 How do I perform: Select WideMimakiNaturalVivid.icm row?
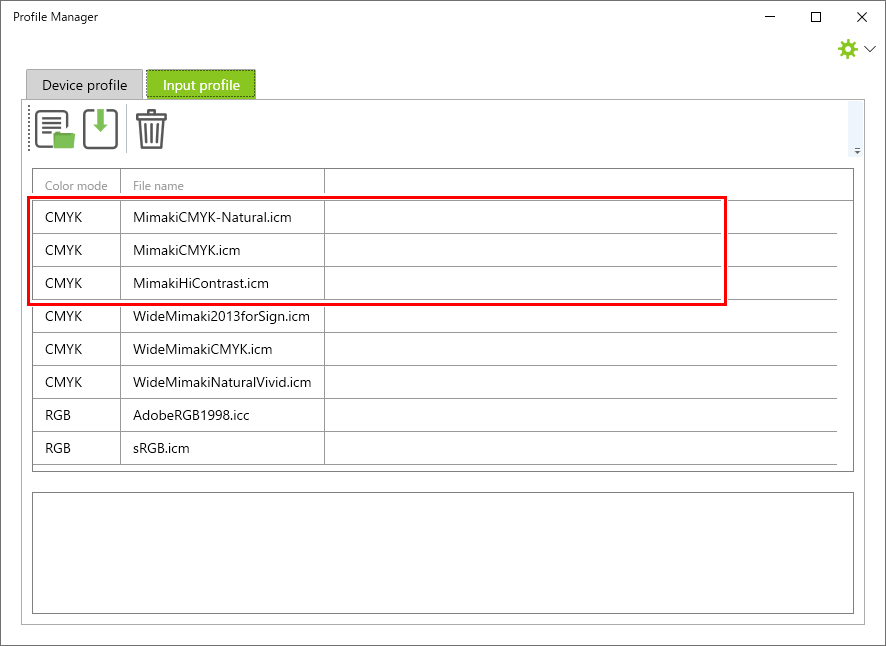(x=222, y=382)
